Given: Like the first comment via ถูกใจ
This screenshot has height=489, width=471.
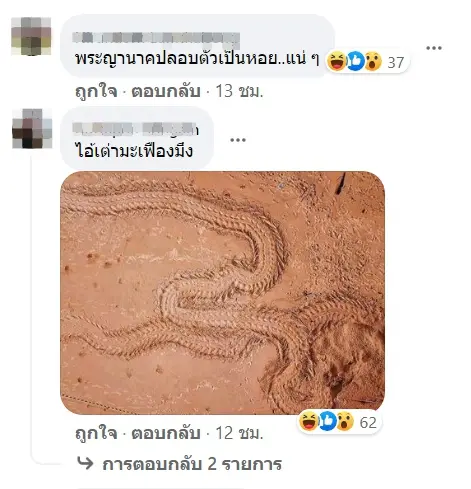Looking at the screenshot, I should (96, 91).
